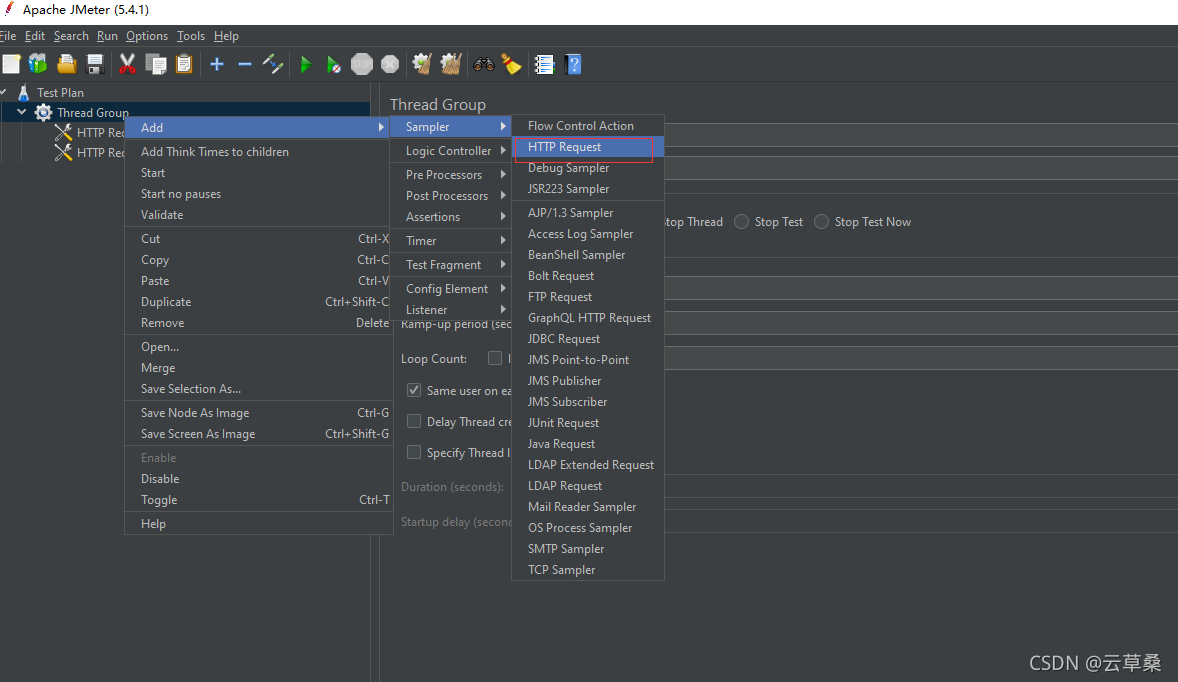
Task: Expand the Post Processors submenu
Action: tap(452, 195)
